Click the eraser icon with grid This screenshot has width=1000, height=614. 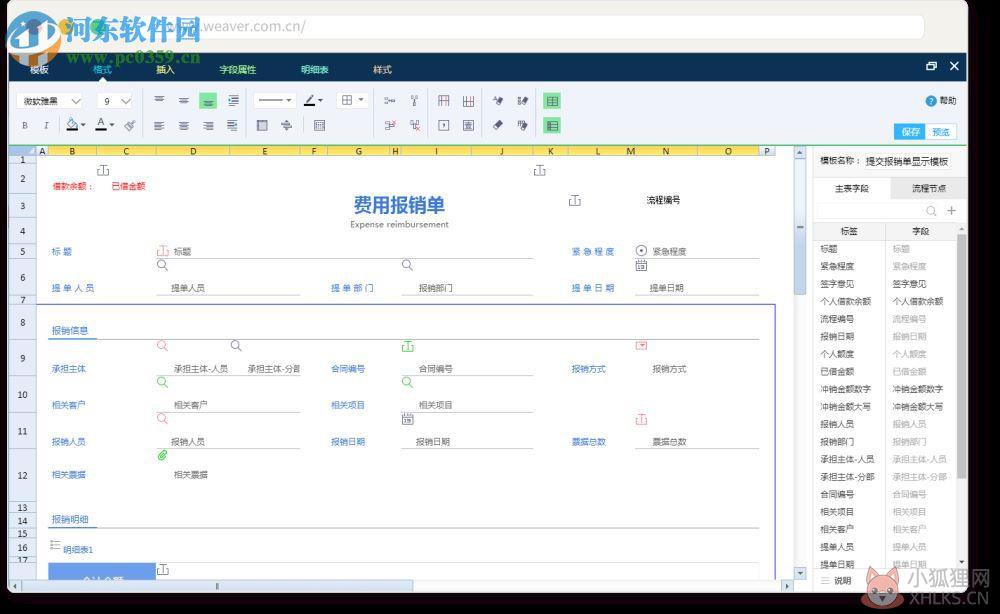point(522,126)
